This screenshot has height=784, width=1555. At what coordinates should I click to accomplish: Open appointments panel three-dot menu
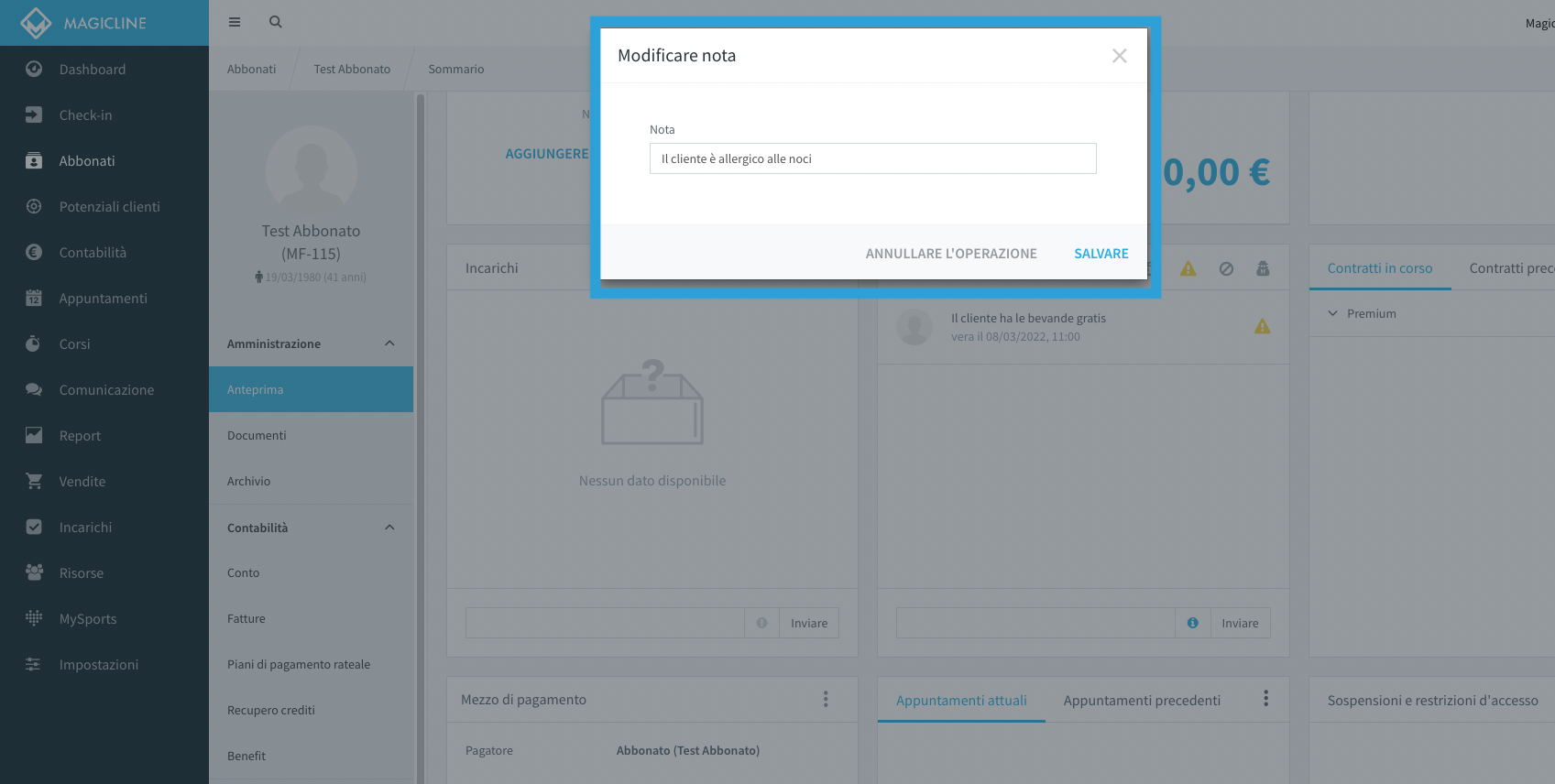point(1265,698)
